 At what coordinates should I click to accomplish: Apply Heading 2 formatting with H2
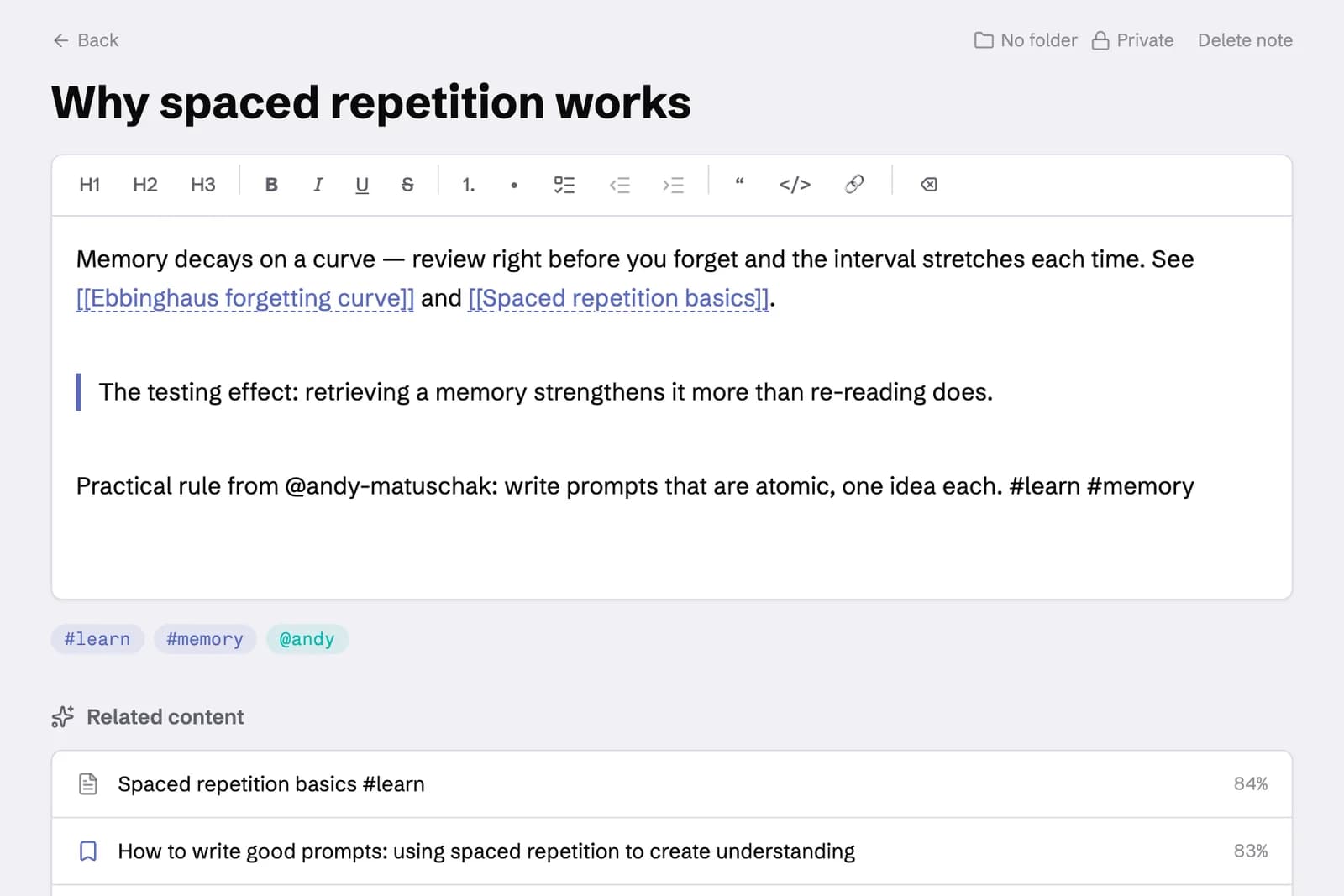[145, 185]
